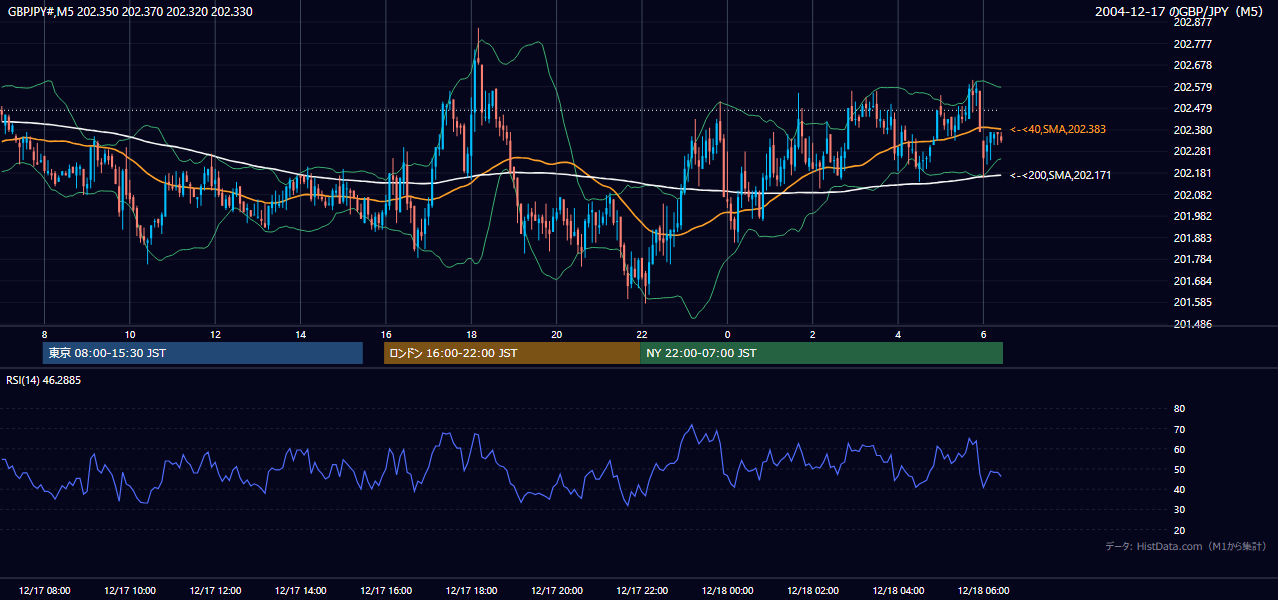Image resolution: width=1278 pixels, height=600 pixels.
Task: Click the 12/18 06:00 time label
Action: coord(984,590)
